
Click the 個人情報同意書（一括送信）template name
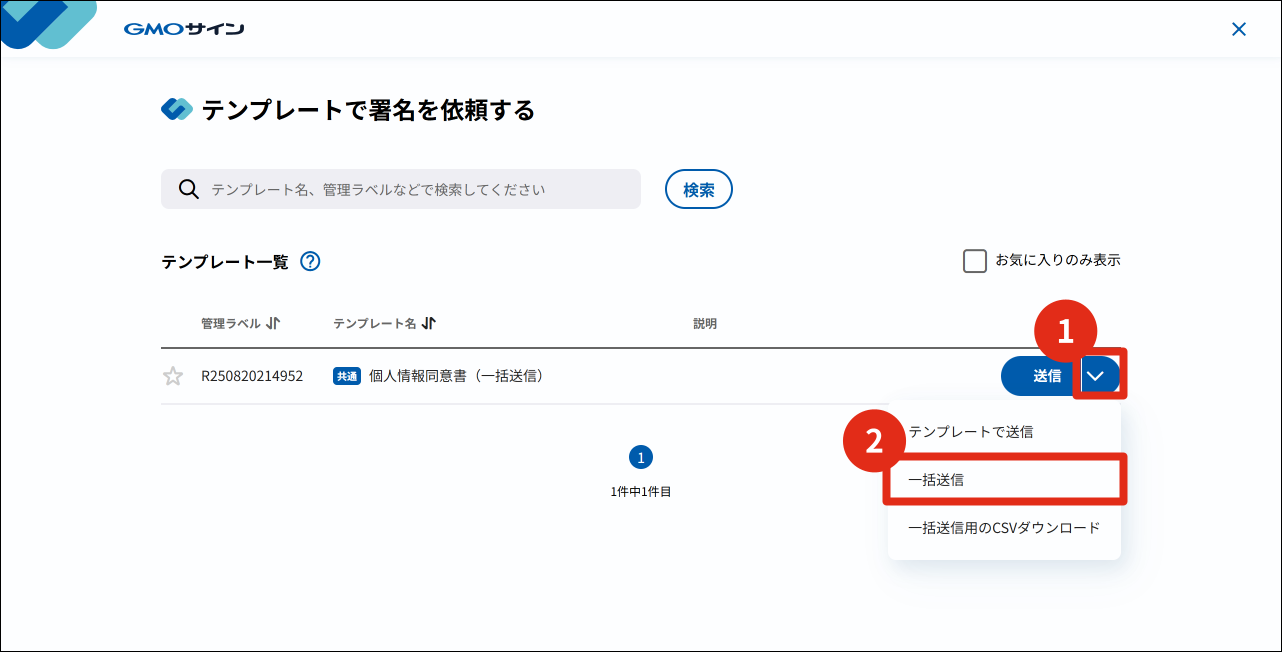click(x=456, y=377)
